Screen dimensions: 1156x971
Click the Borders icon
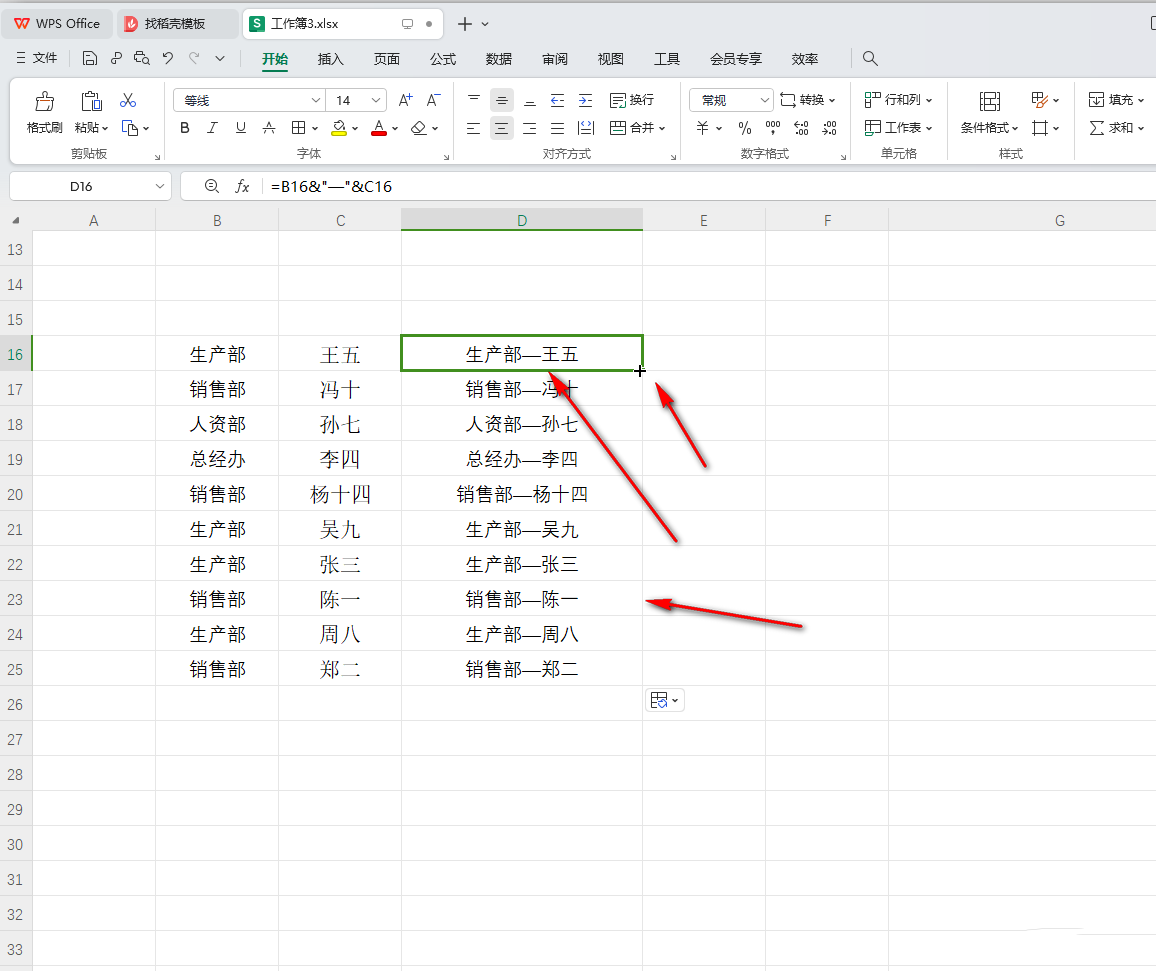[x=298, y=128]
